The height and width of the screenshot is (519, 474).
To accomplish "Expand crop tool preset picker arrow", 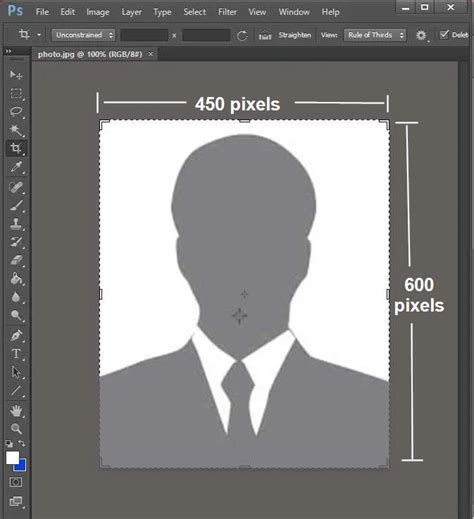I will coord(39,35).
